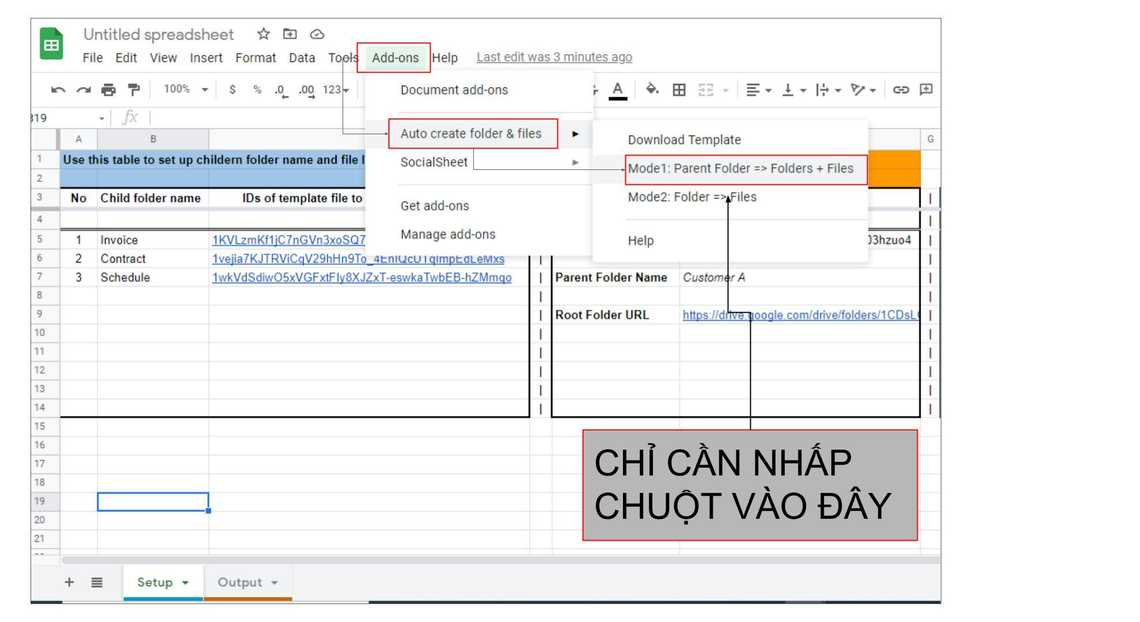Select the Paint format roller icon
The image size is (1140, 622).
(x=133, y=90)
